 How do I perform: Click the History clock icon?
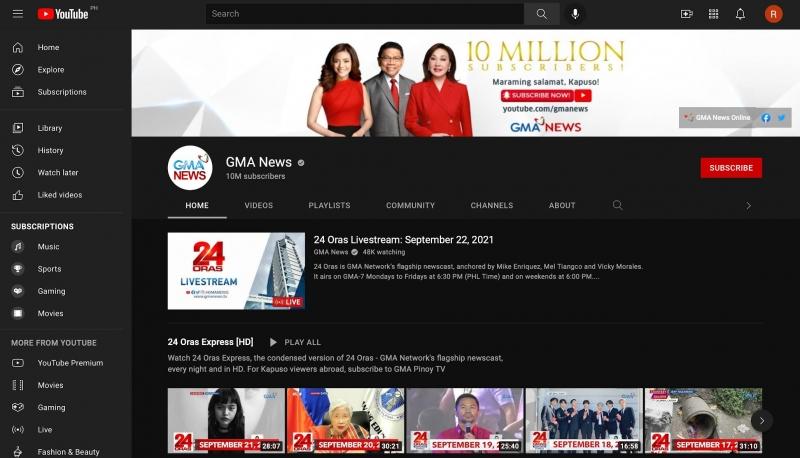(18, 150)
